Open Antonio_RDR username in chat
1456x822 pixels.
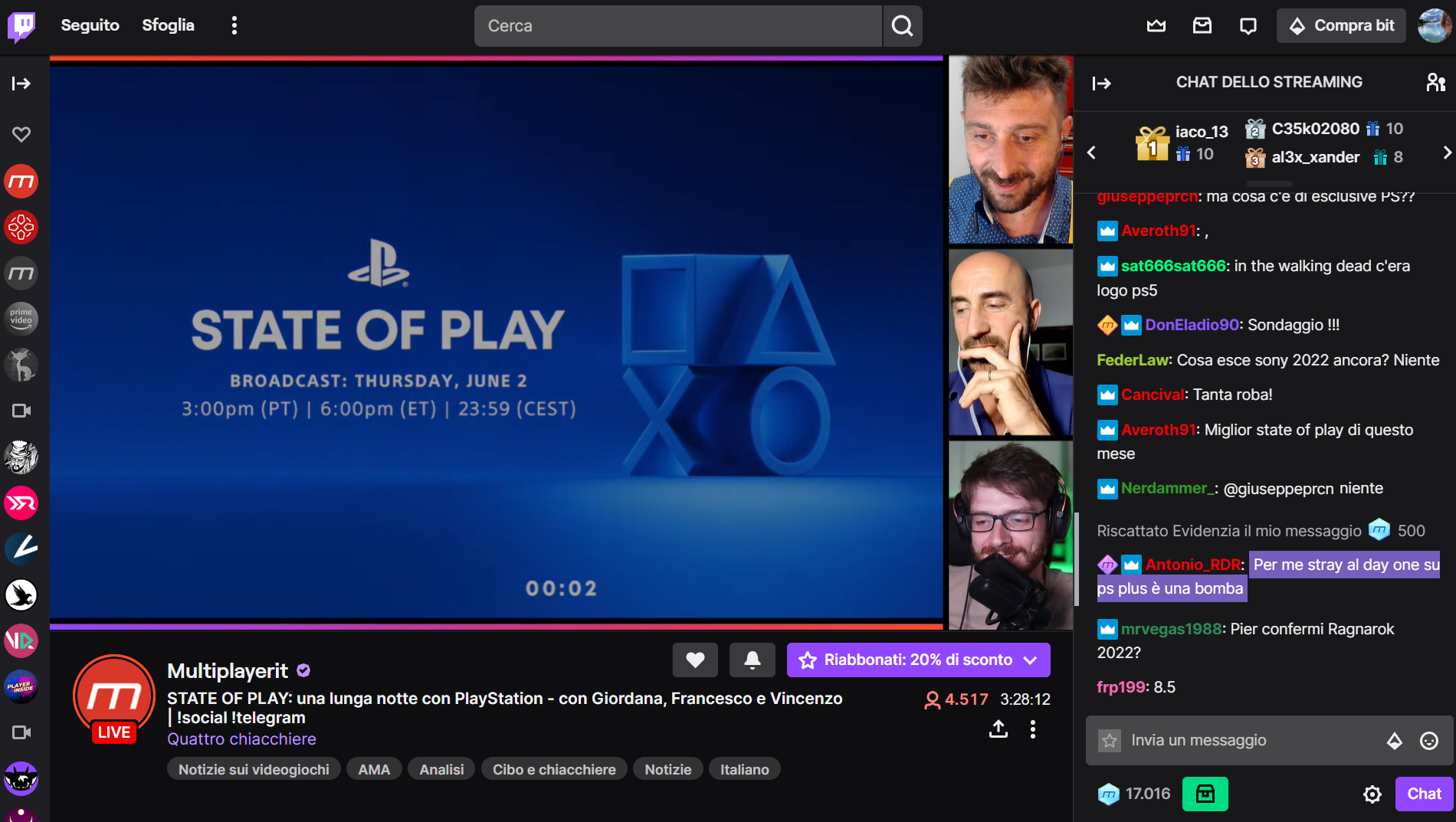pos(1193,565)
